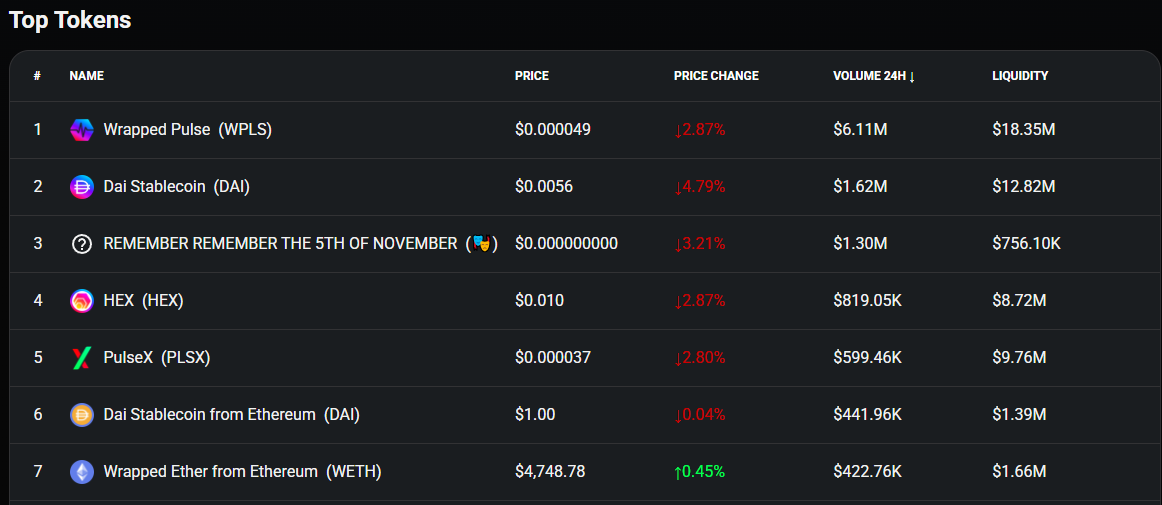Click the 0.04% price change value
This screenshot has height=505, width=1162.
[700, 415]
